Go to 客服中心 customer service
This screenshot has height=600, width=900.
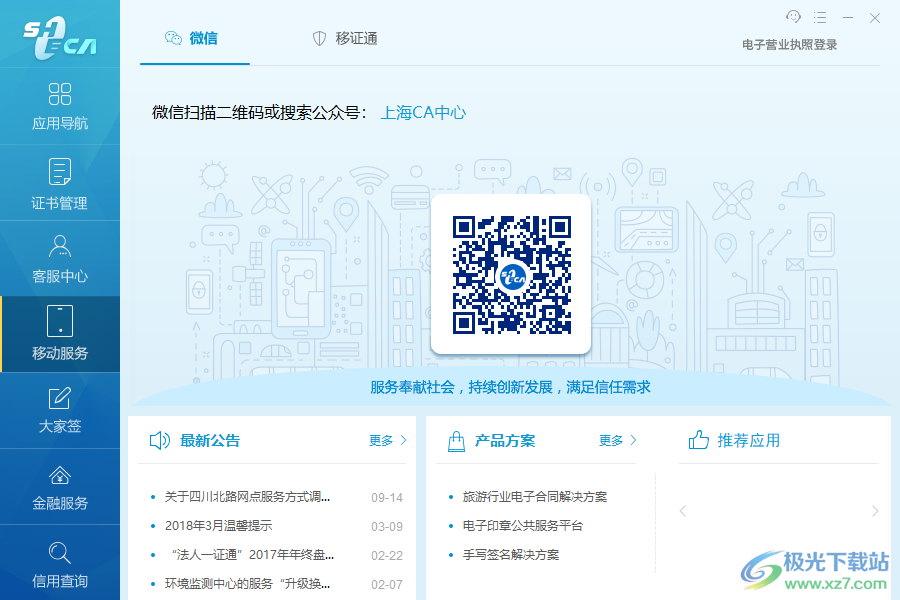pos(60,259)
